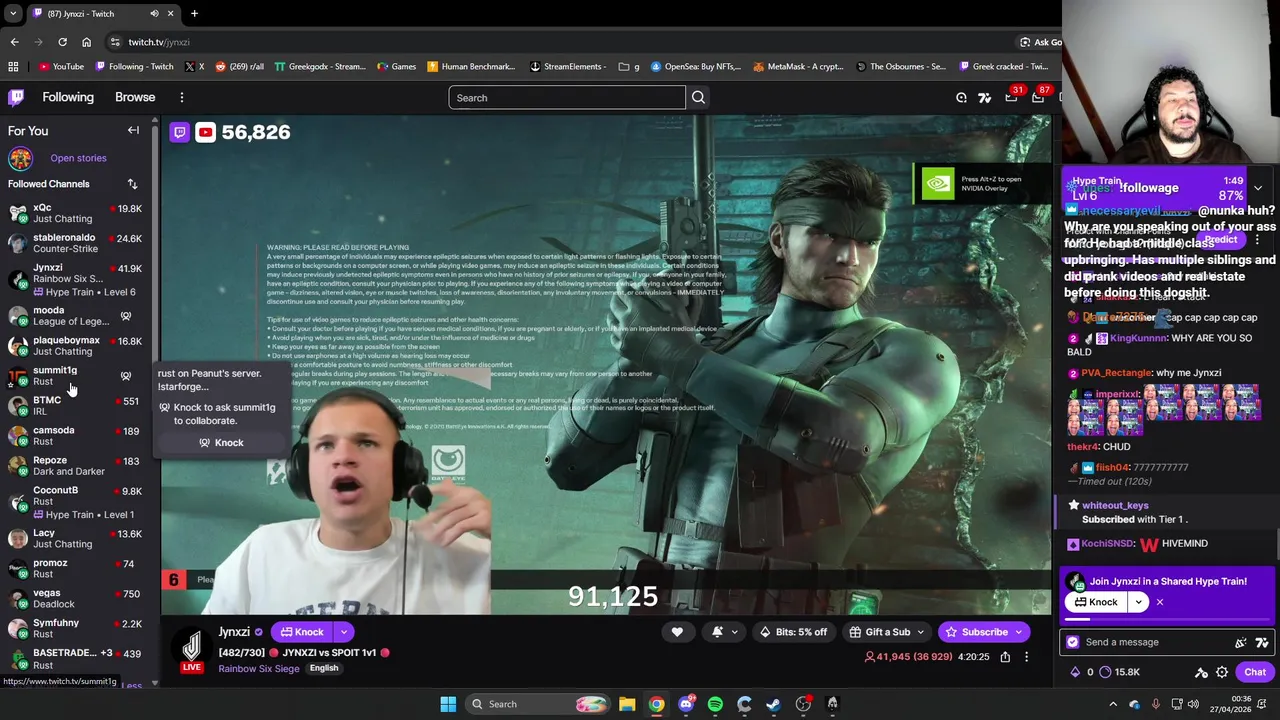
Task: Click Knock button in summit1g popup
Action: [x=221, y=443]
